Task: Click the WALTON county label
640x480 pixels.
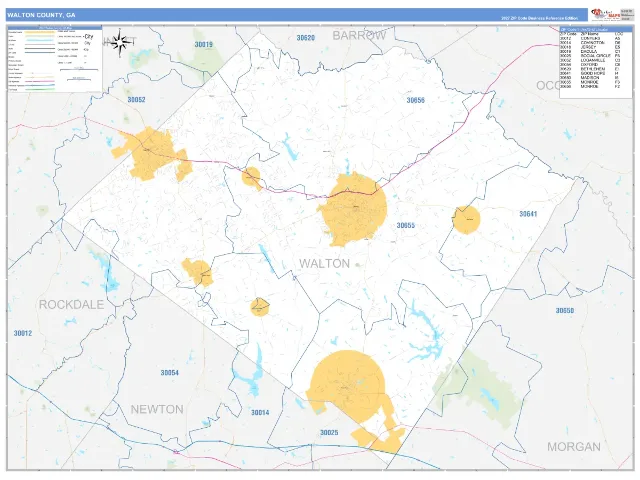Action: [x=324, y=263]
